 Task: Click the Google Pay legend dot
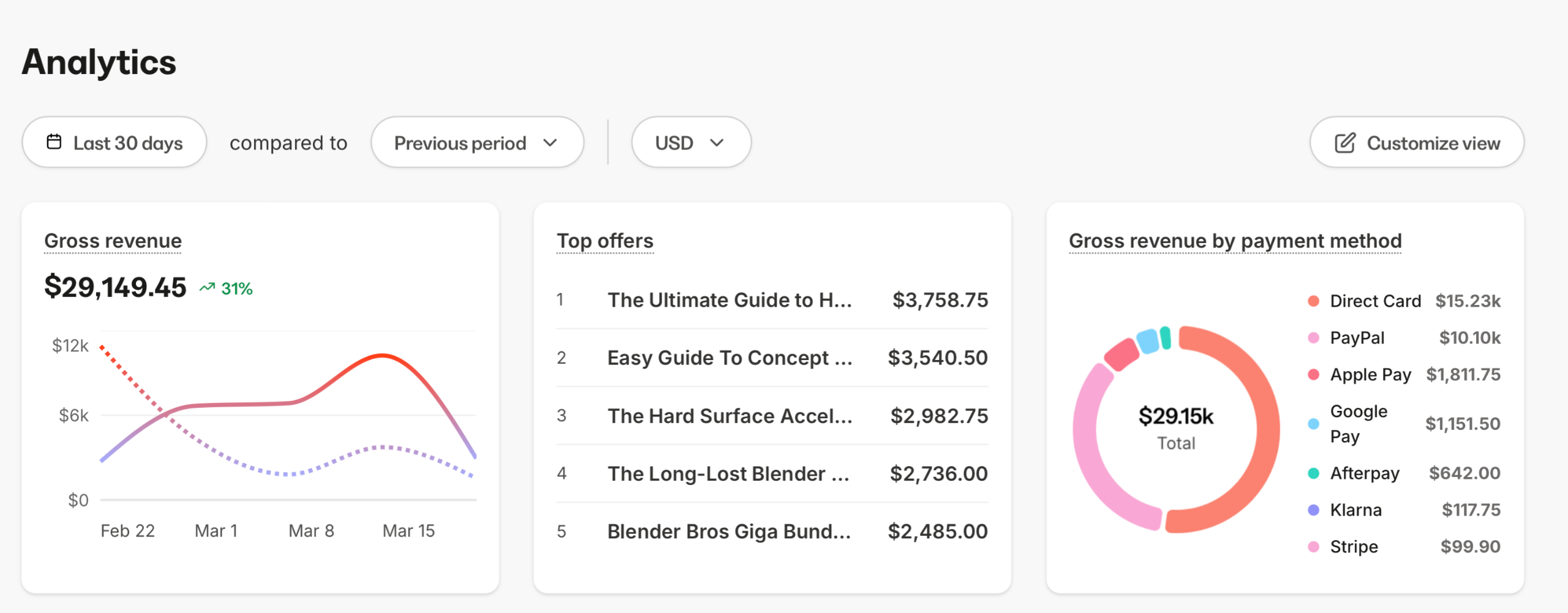click(1314, 423)
